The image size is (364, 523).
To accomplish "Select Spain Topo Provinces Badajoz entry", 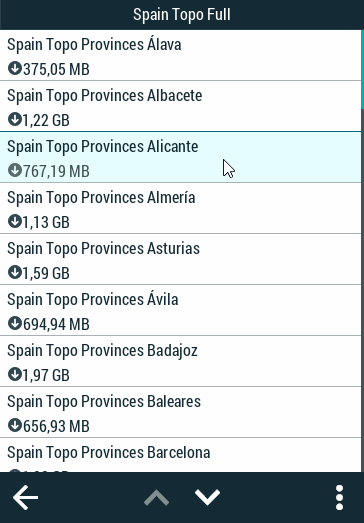I will click(180, 361).
